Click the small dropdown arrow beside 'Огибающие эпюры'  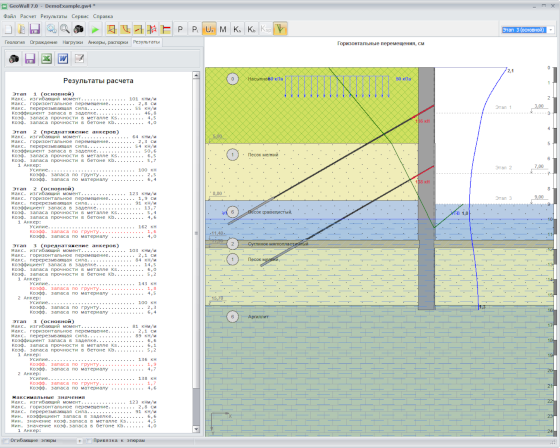coord(79,441)
